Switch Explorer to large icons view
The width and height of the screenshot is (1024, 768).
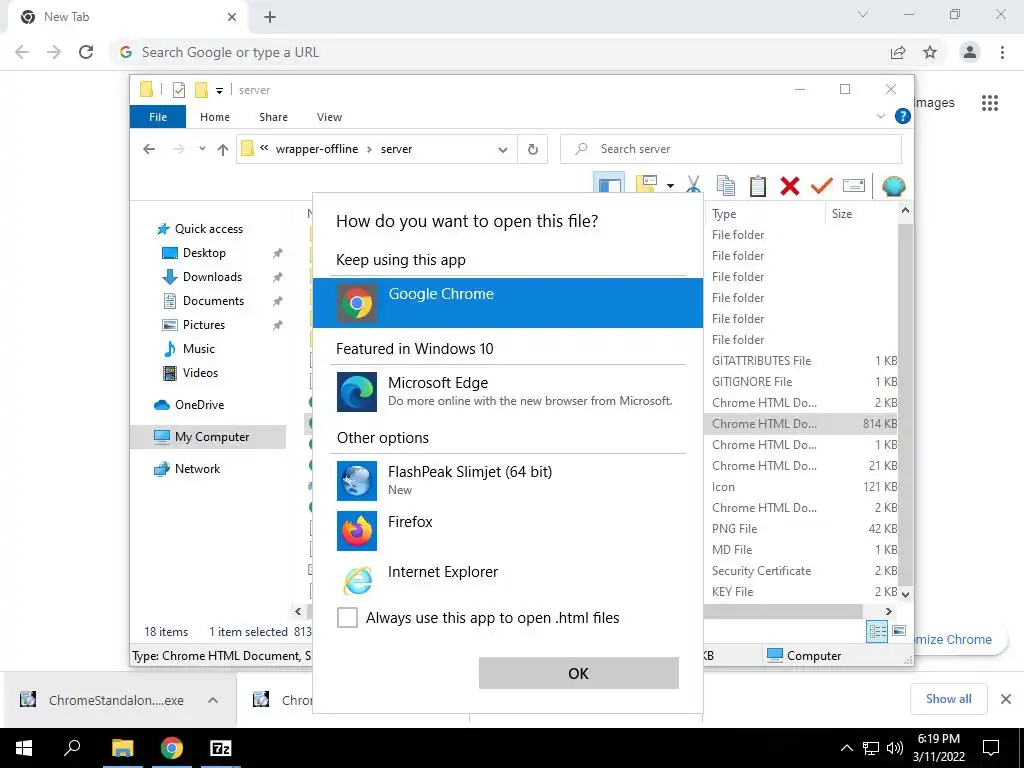click(x=899, y=631)
